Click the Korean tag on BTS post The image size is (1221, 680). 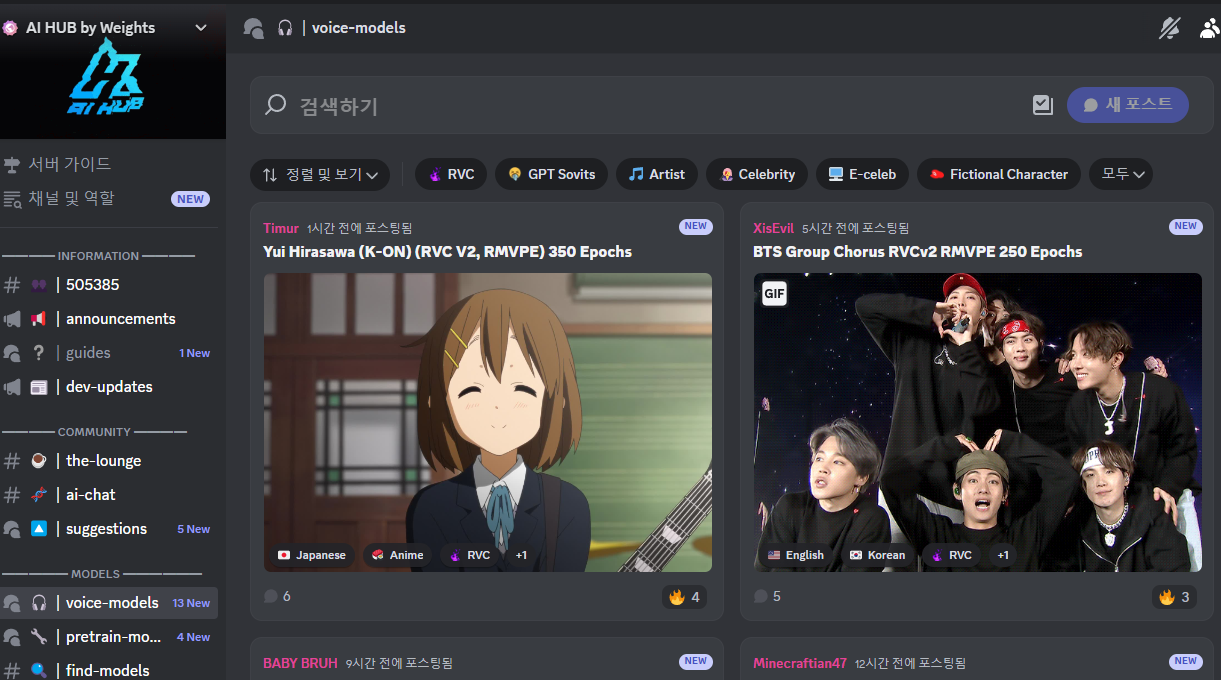point(877,555)
